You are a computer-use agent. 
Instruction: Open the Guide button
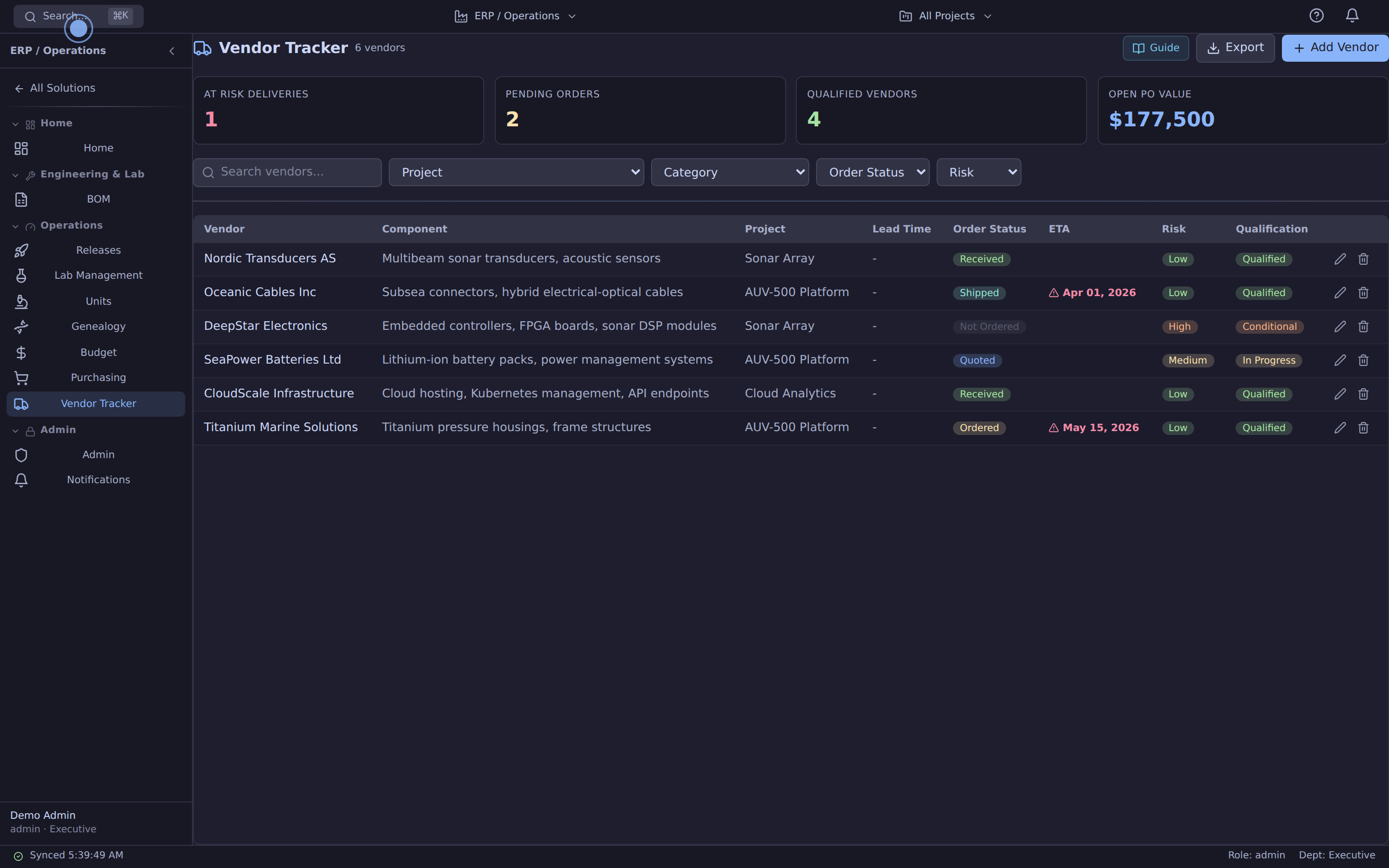point(1156,48)
